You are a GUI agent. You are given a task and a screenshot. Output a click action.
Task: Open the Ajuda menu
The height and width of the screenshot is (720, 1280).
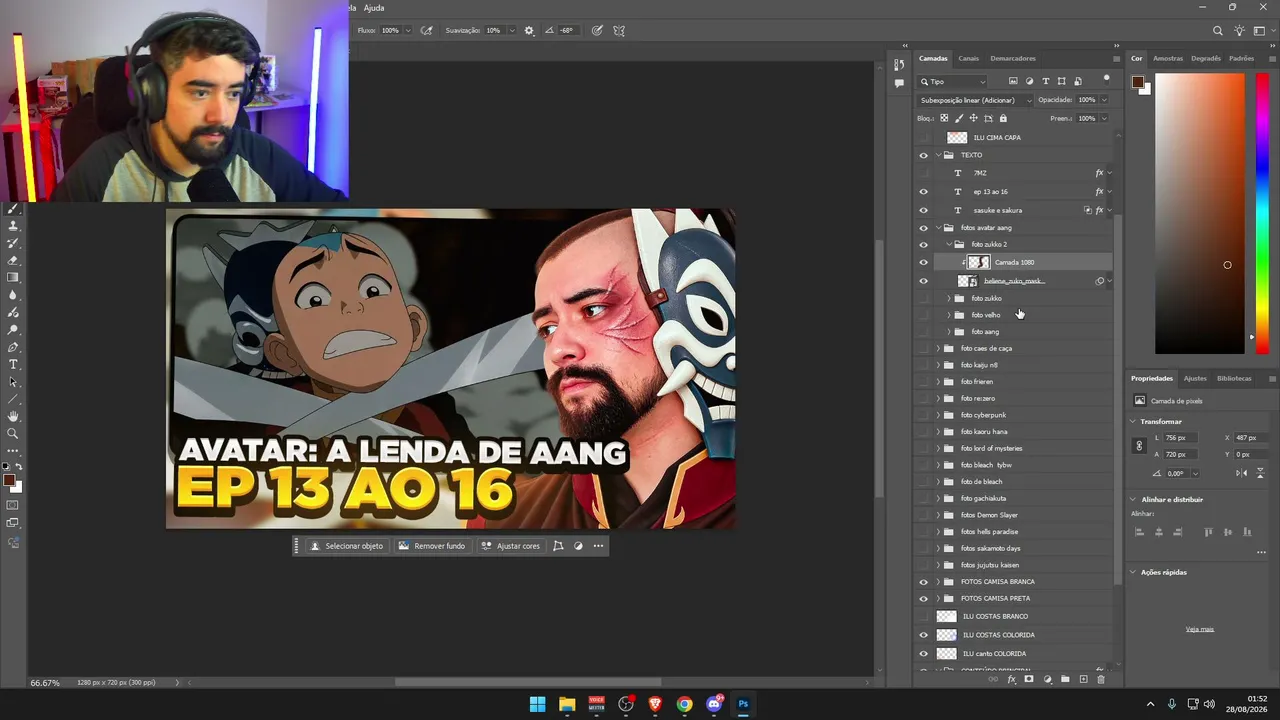374,7
